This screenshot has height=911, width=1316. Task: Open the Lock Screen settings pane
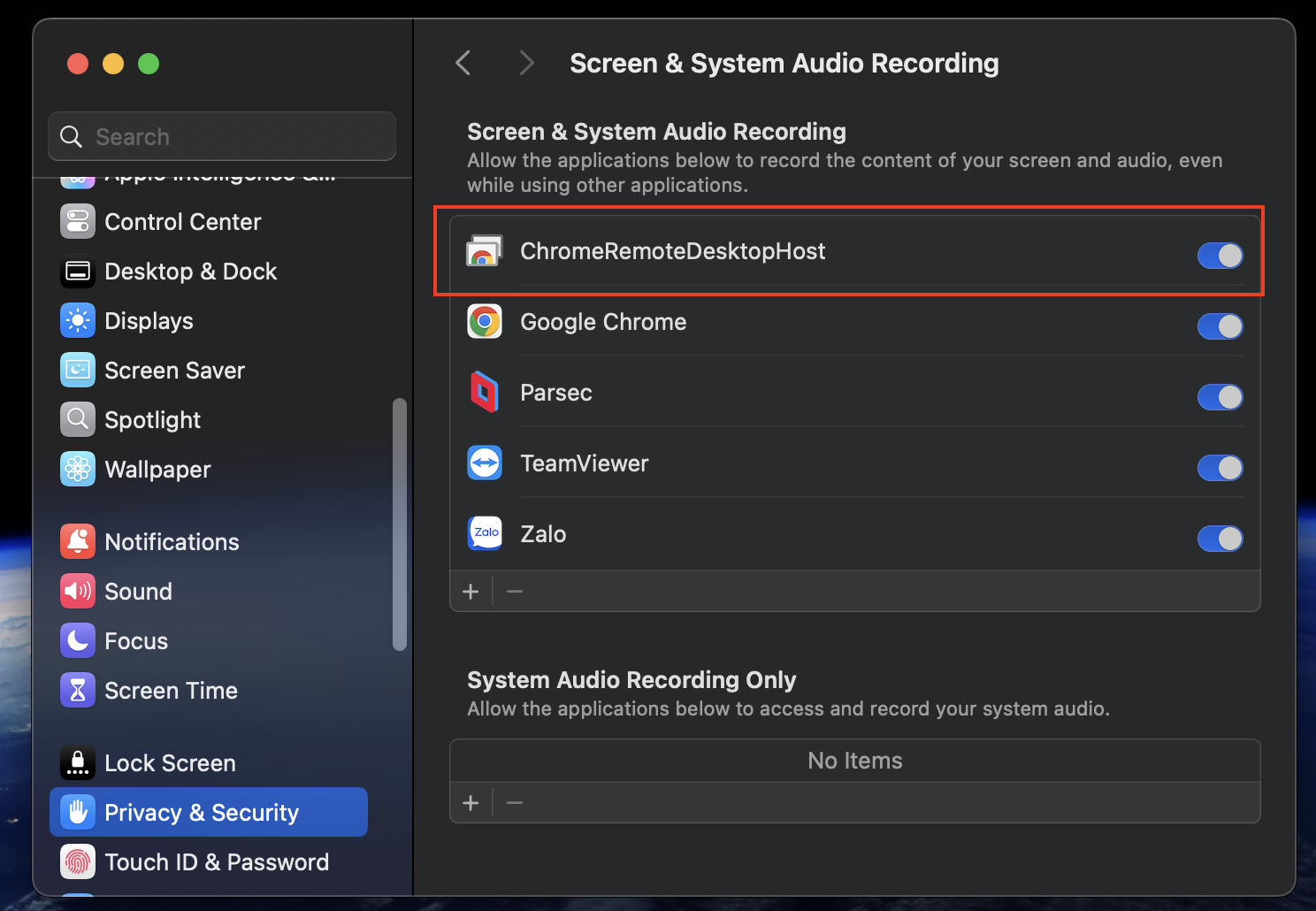[x=209, y=763]
